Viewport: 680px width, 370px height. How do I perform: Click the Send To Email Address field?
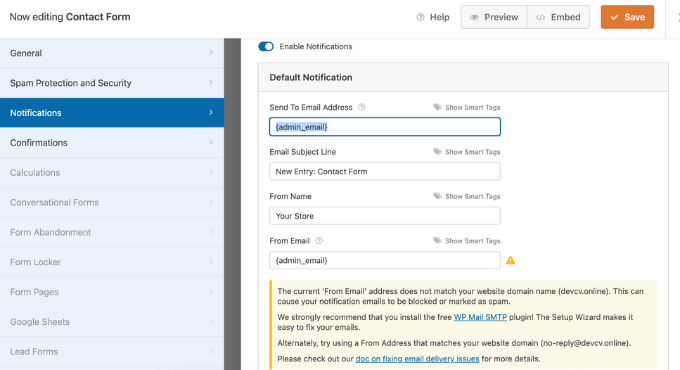[385, 127]
